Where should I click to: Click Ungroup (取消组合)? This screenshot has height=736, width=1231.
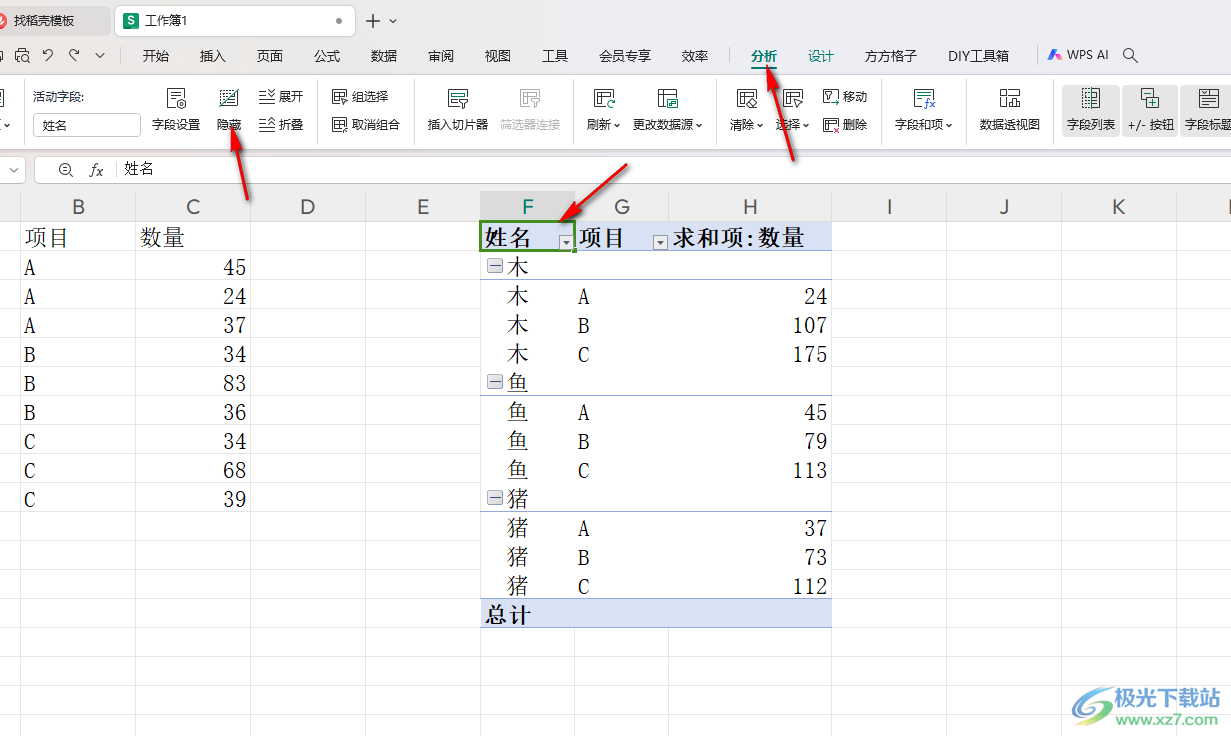pos(366,125)
